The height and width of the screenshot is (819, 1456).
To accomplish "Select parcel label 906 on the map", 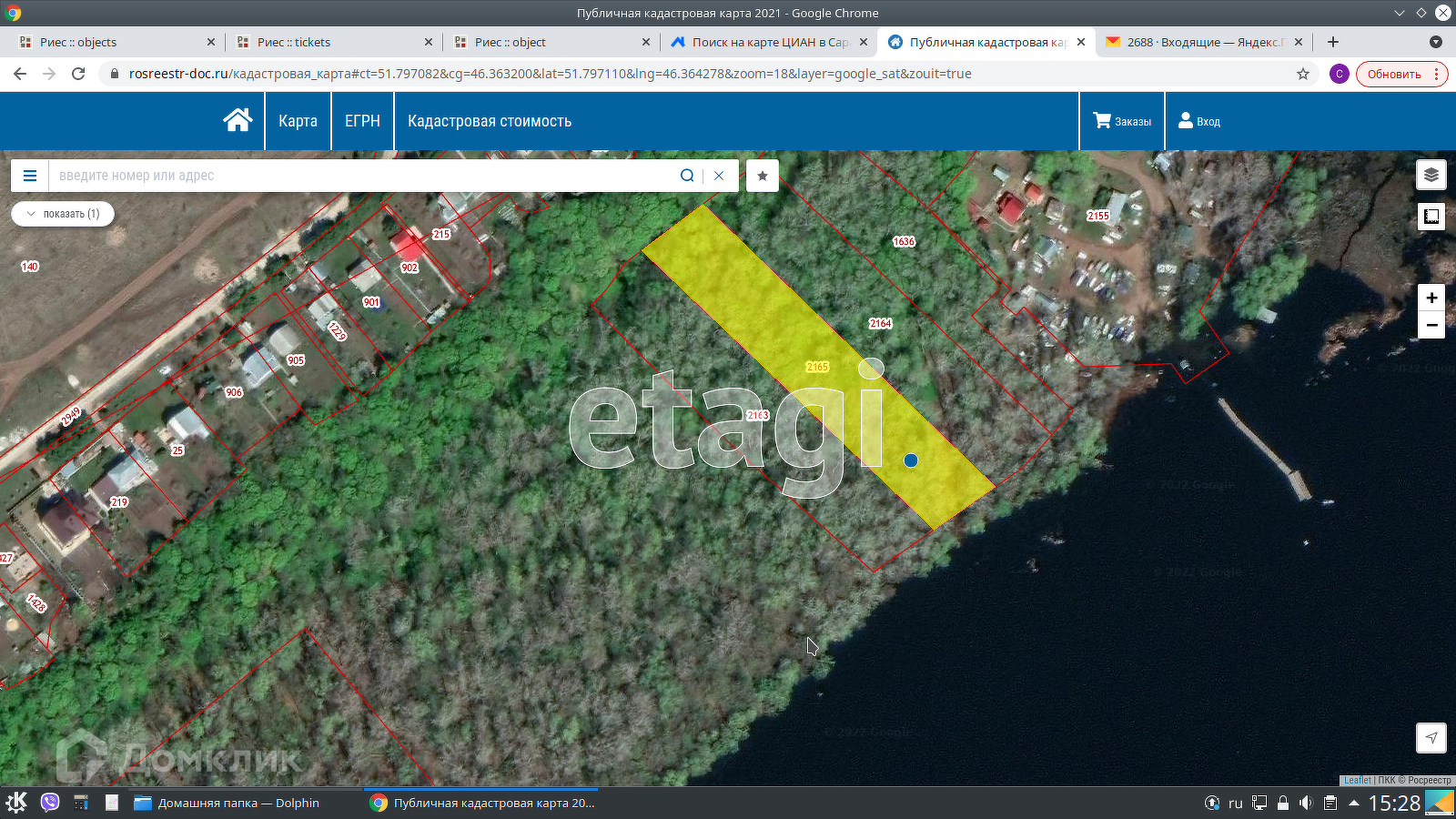I will tap(234, 392).
